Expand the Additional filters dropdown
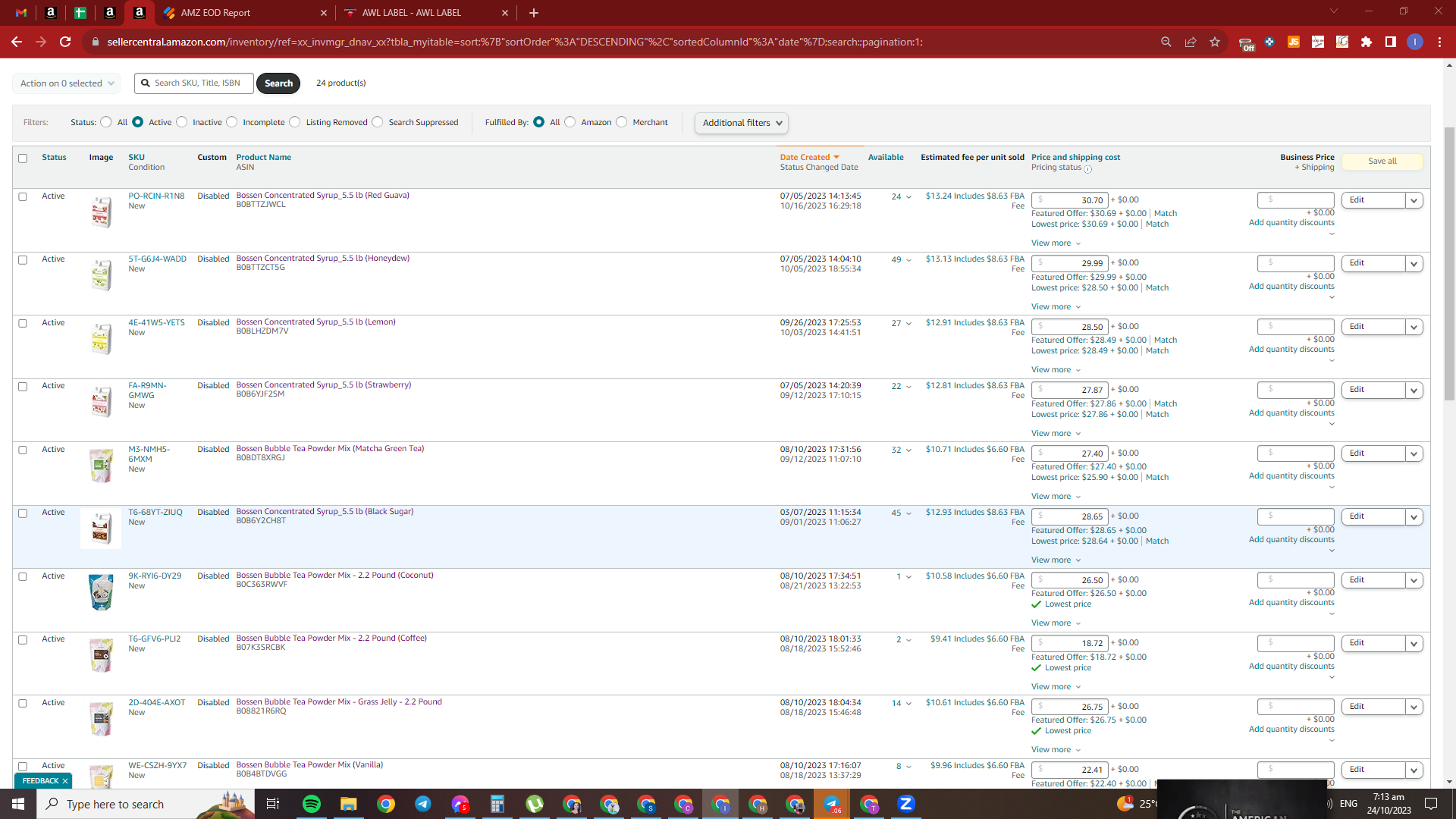 point(742,123)
